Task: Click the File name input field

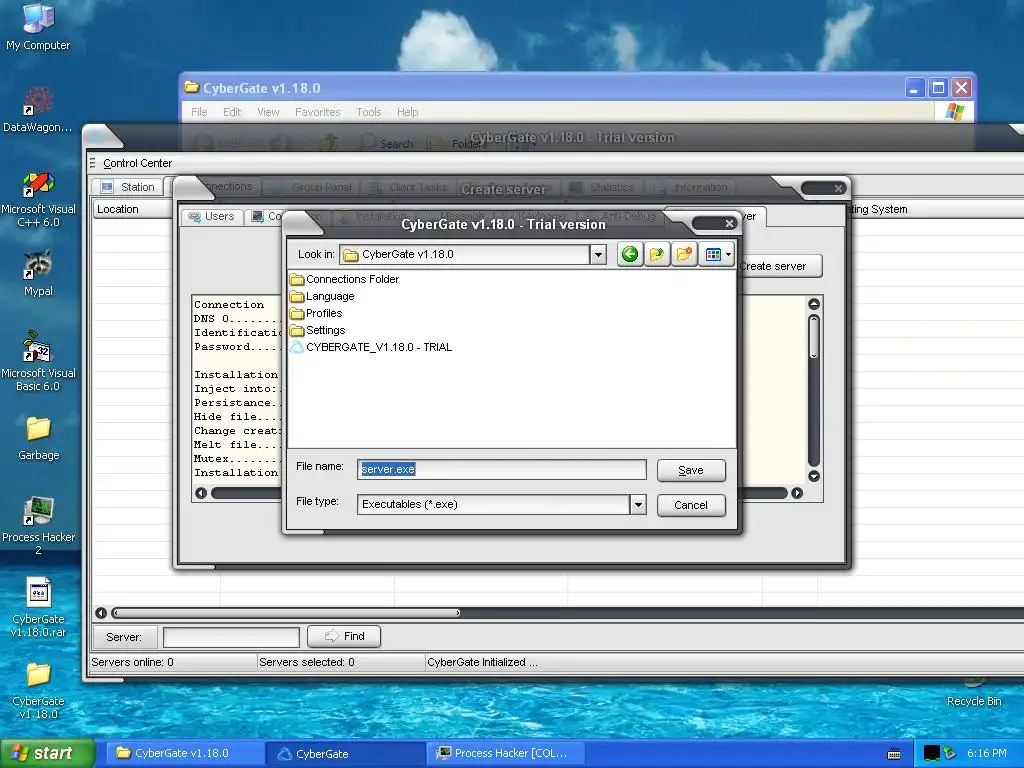Action: pos(502,470)
